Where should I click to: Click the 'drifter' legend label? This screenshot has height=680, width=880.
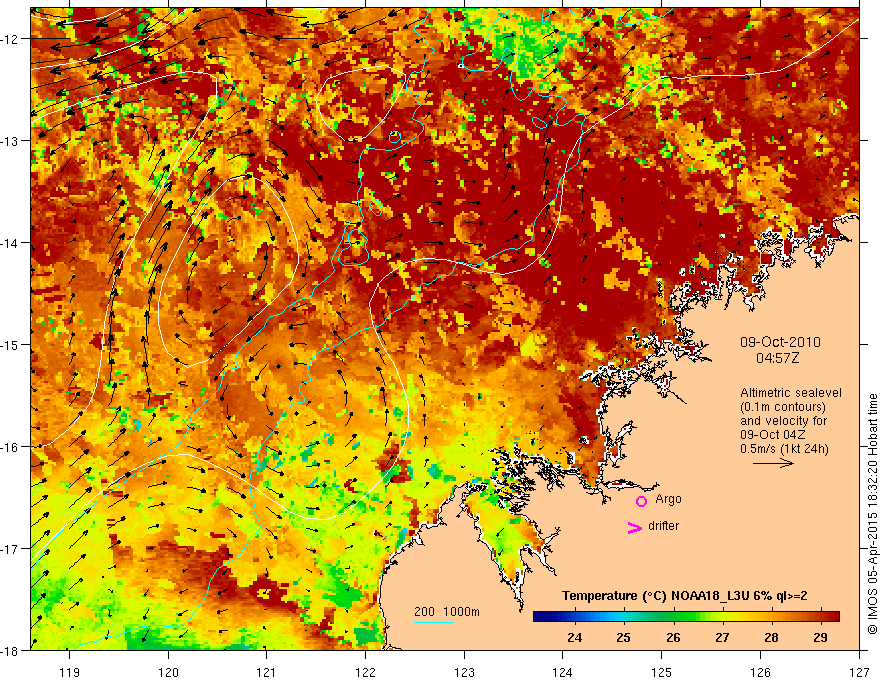pos(663,526)
